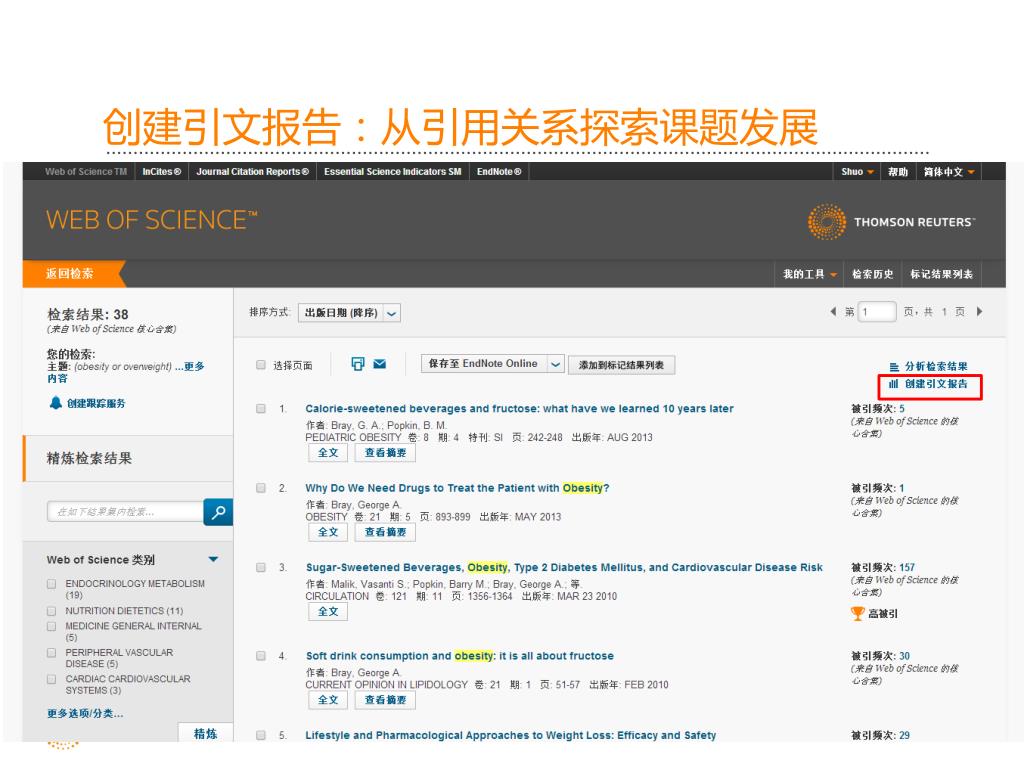Open 保存至 EndNote Online dropdown arrow
This screenshot has width=1024, height=768.
[555, 364]
